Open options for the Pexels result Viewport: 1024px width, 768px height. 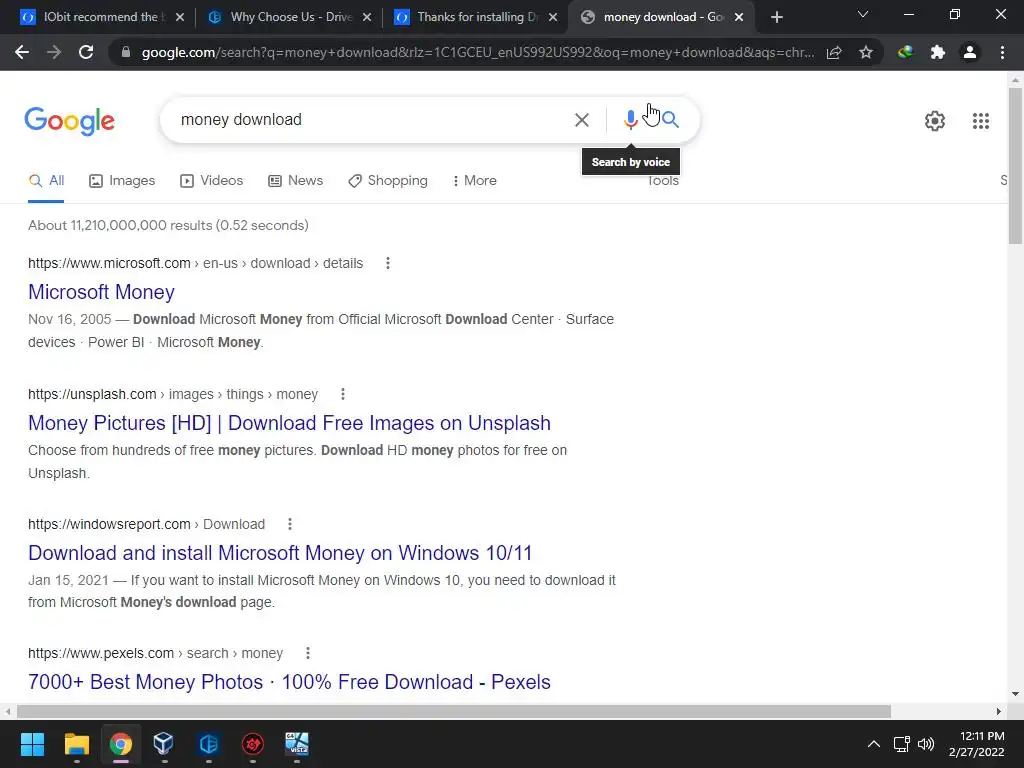(x=308, y=653)
